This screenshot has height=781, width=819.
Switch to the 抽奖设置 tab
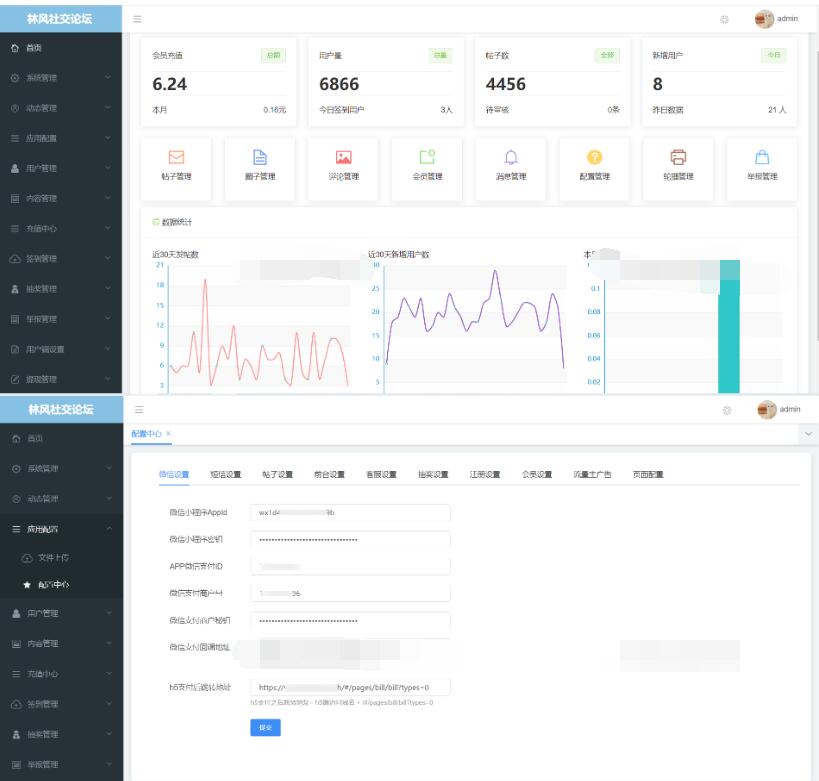[432, 475]
